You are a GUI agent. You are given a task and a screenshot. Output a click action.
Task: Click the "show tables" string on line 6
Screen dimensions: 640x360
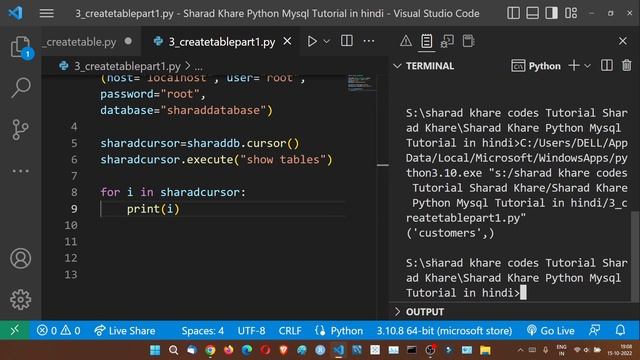coord(283,160)
